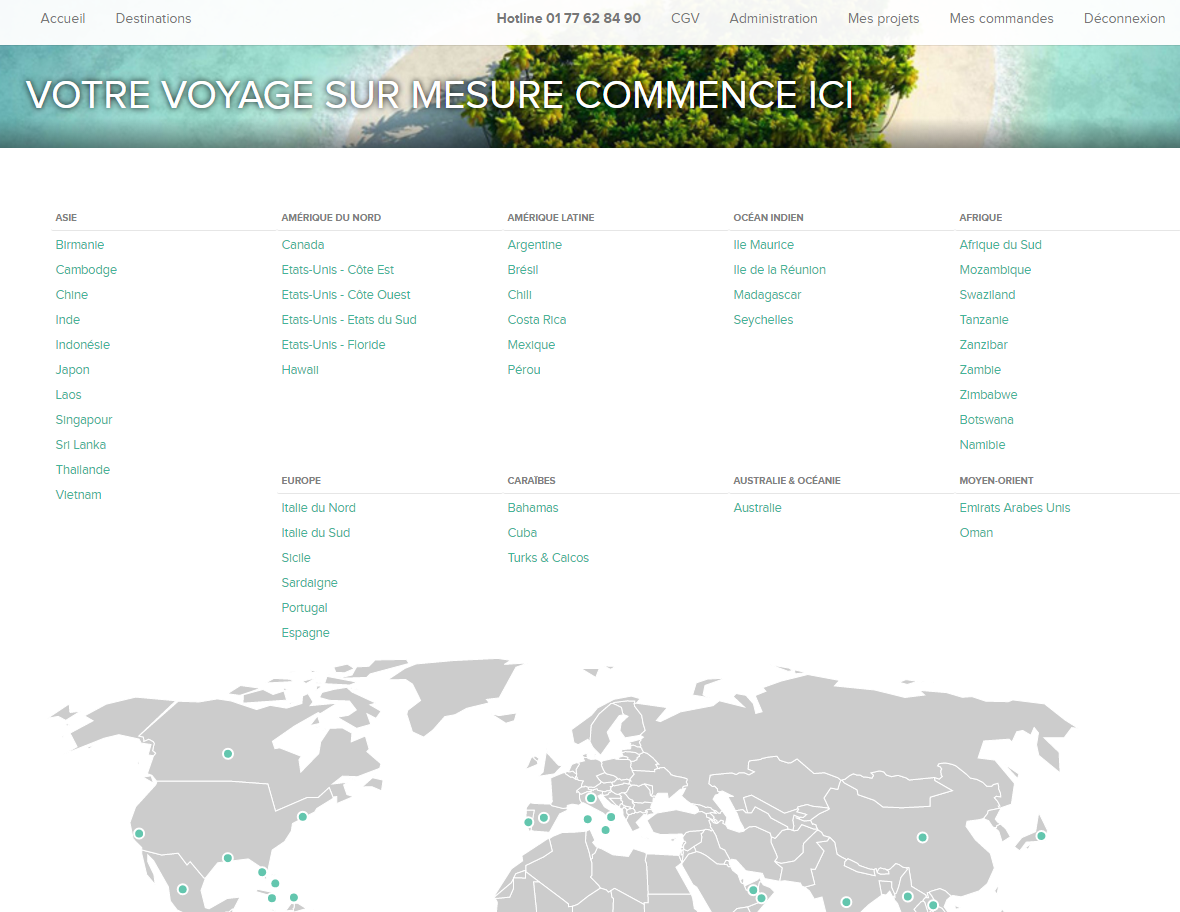
Task: Select the map dot over Japan
Action: coord(1042,836)
